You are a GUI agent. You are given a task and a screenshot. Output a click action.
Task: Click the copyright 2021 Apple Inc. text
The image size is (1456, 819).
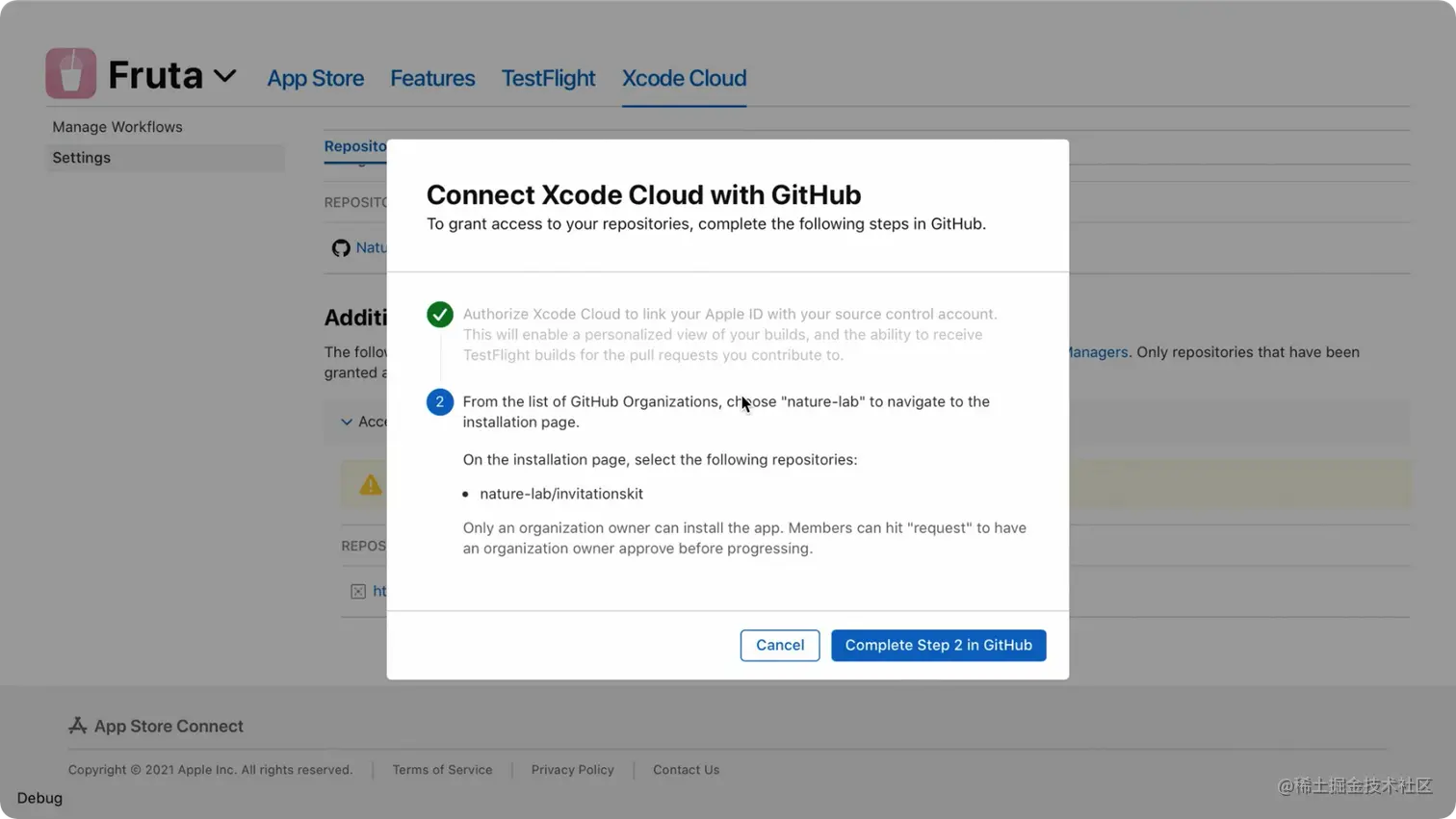[x=210, y=770]
